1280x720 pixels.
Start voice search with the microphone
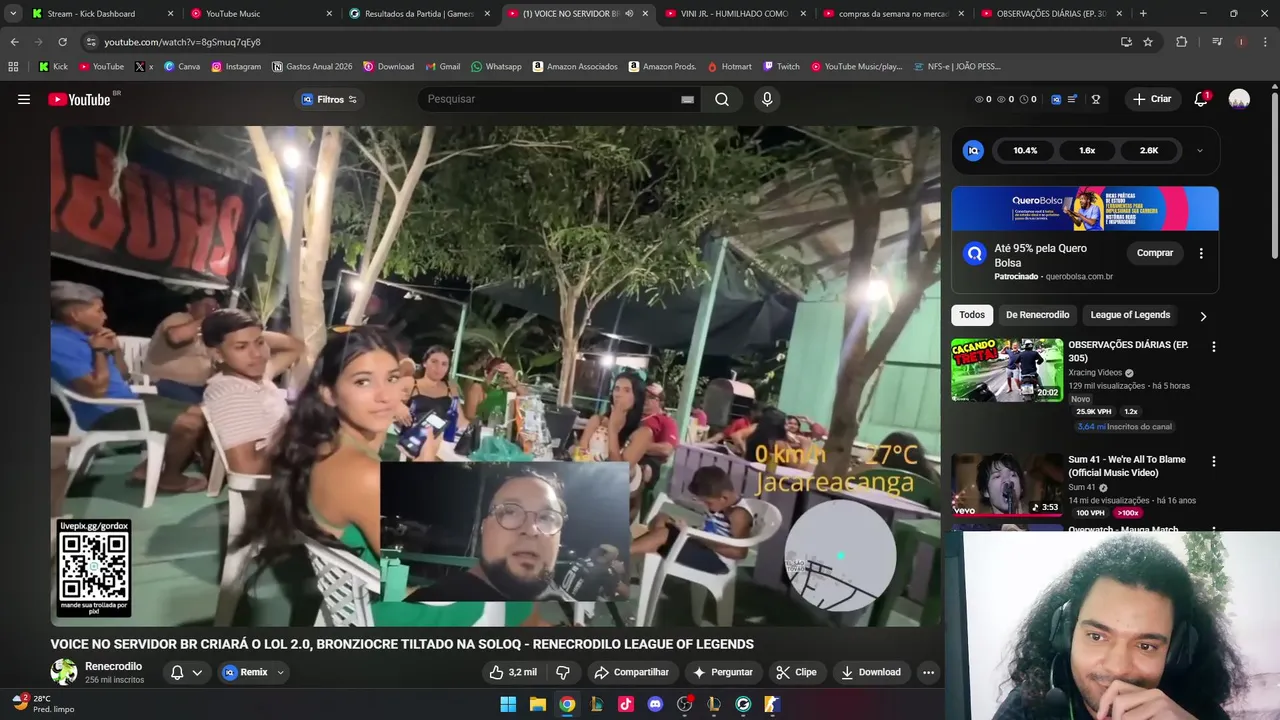pos(767,99)
